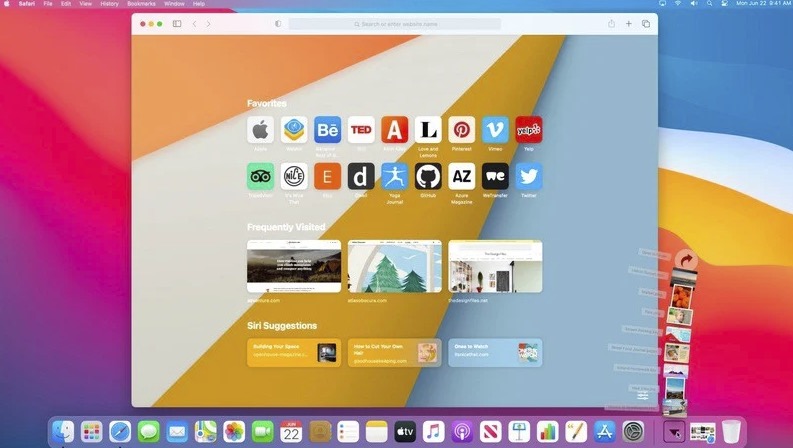
Task: Open the App Store from the Dock
Action: pyautogui.click(x=604, y=432)
